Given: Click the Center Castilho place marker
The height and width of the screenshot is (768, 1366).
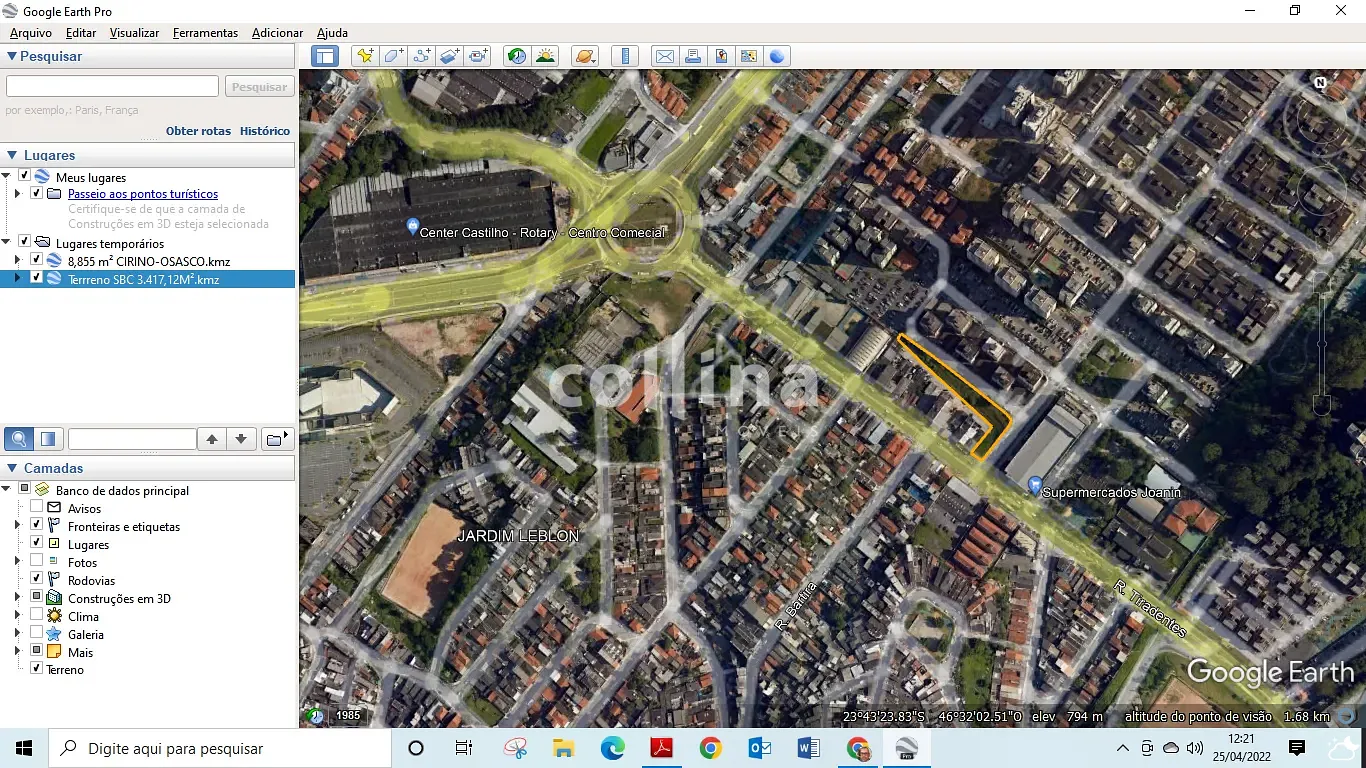Looking at the screenshot, I should (x=413, y=227).
